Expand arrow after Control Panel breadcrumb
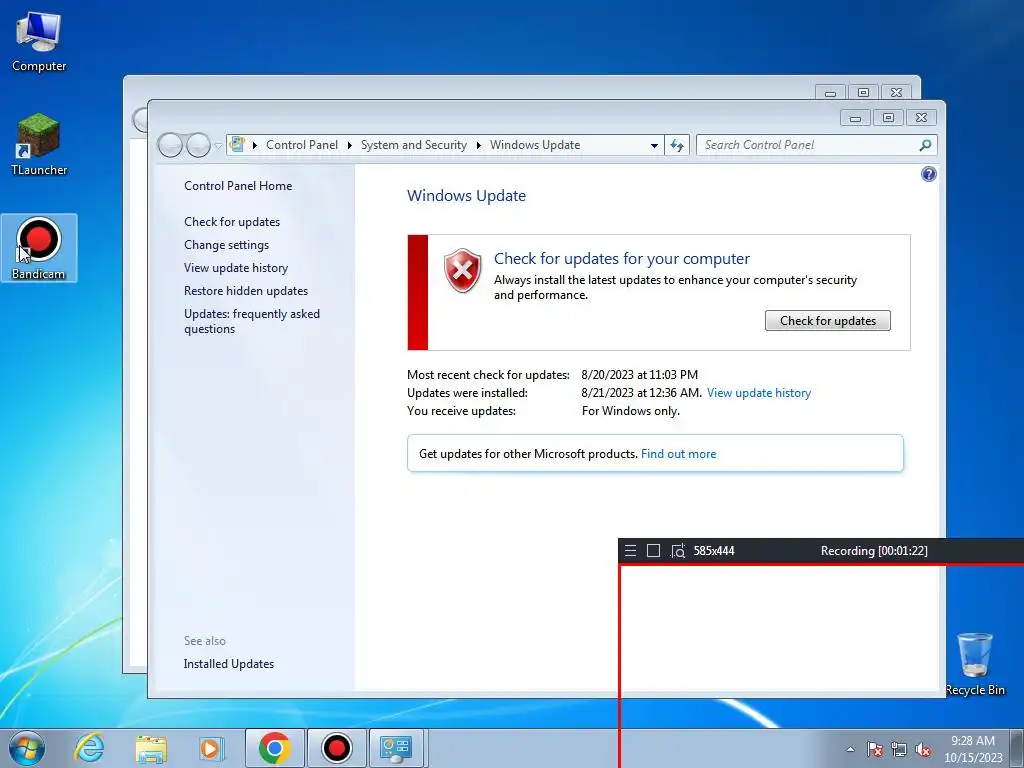 [349, 146]
